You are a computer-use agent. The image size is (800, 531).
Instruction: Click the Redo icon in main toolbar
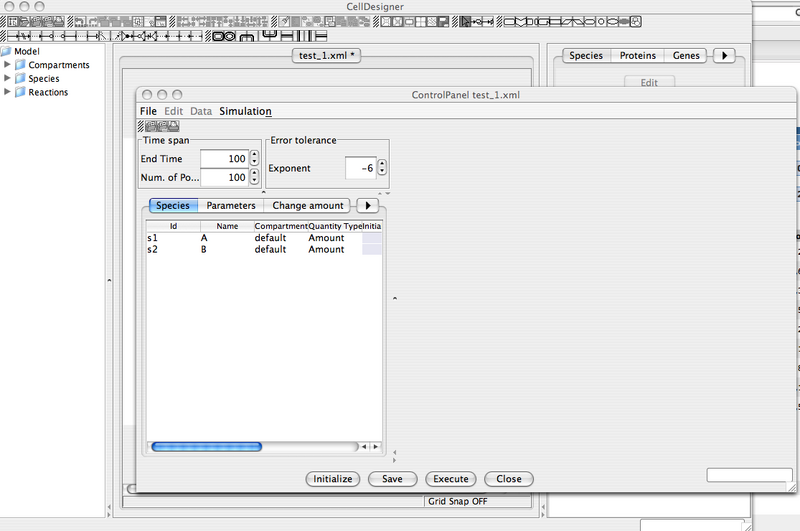[x=92, y=21]
